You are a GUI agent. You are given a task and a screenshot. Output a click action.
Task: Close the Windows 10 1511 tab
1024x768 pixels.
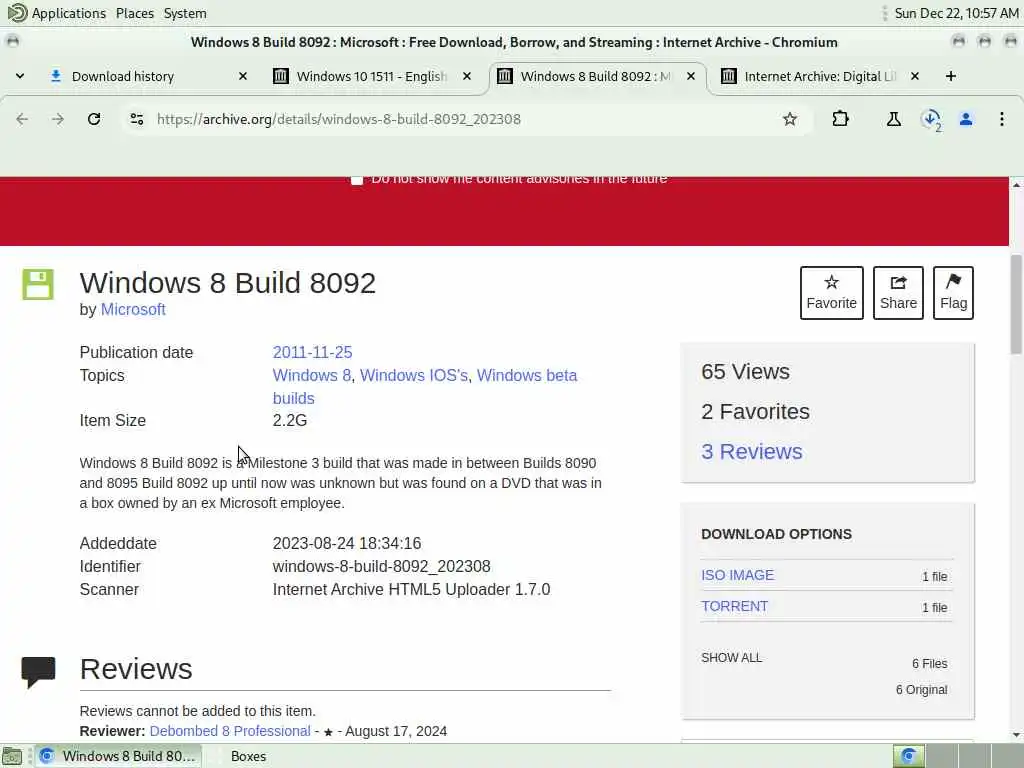(467, 76)
